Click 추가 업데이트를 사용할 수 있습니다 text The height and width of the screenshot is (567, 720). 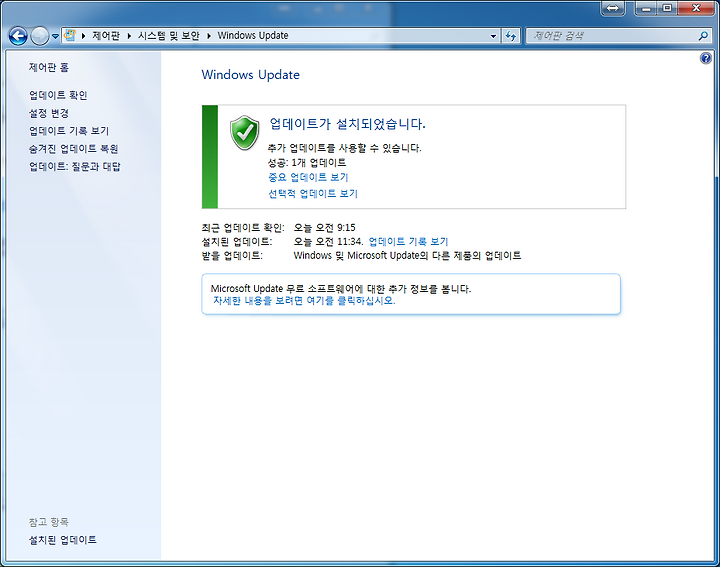(344, 148)
